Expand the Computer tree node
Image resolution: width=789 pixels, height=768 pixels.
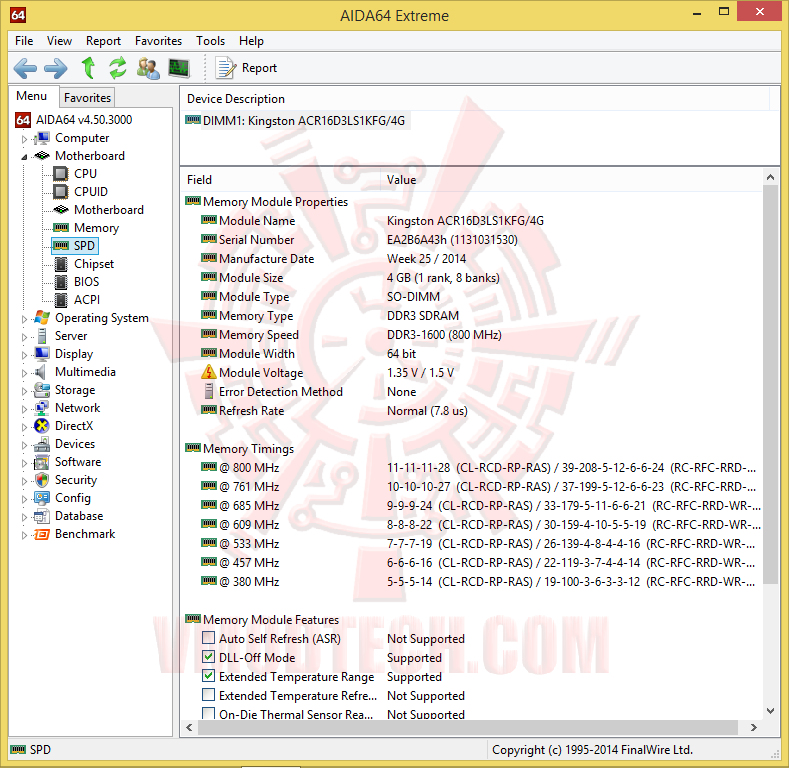(x=24, y=138)
